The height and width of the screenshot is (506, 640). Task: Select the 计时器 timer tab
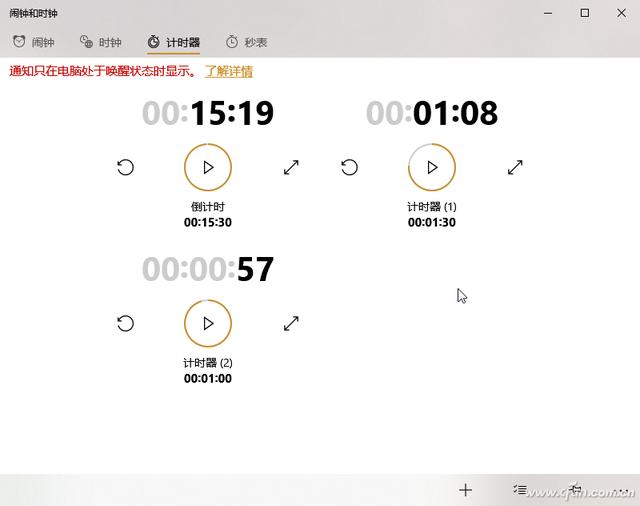[x=173, y=42]
